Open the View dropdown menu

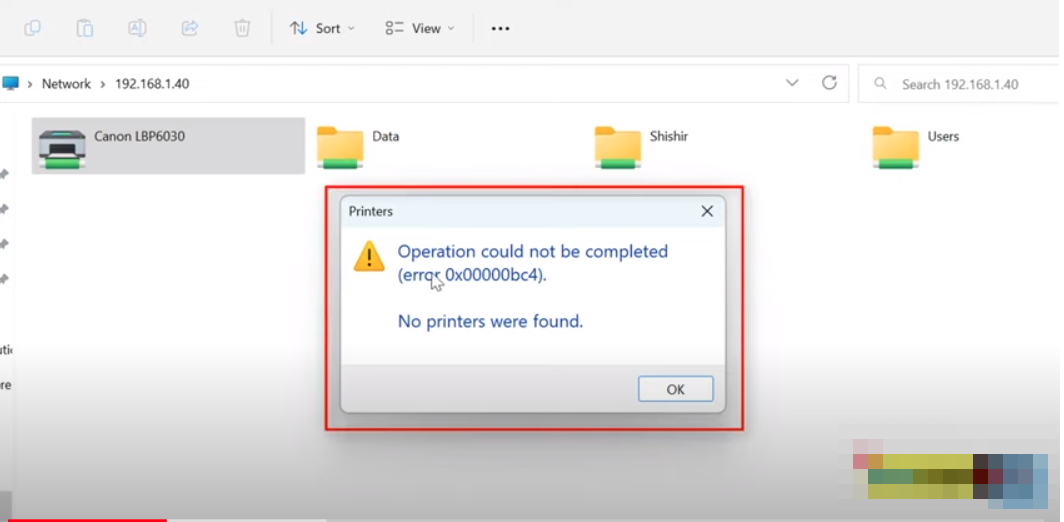tap(419, 28)
